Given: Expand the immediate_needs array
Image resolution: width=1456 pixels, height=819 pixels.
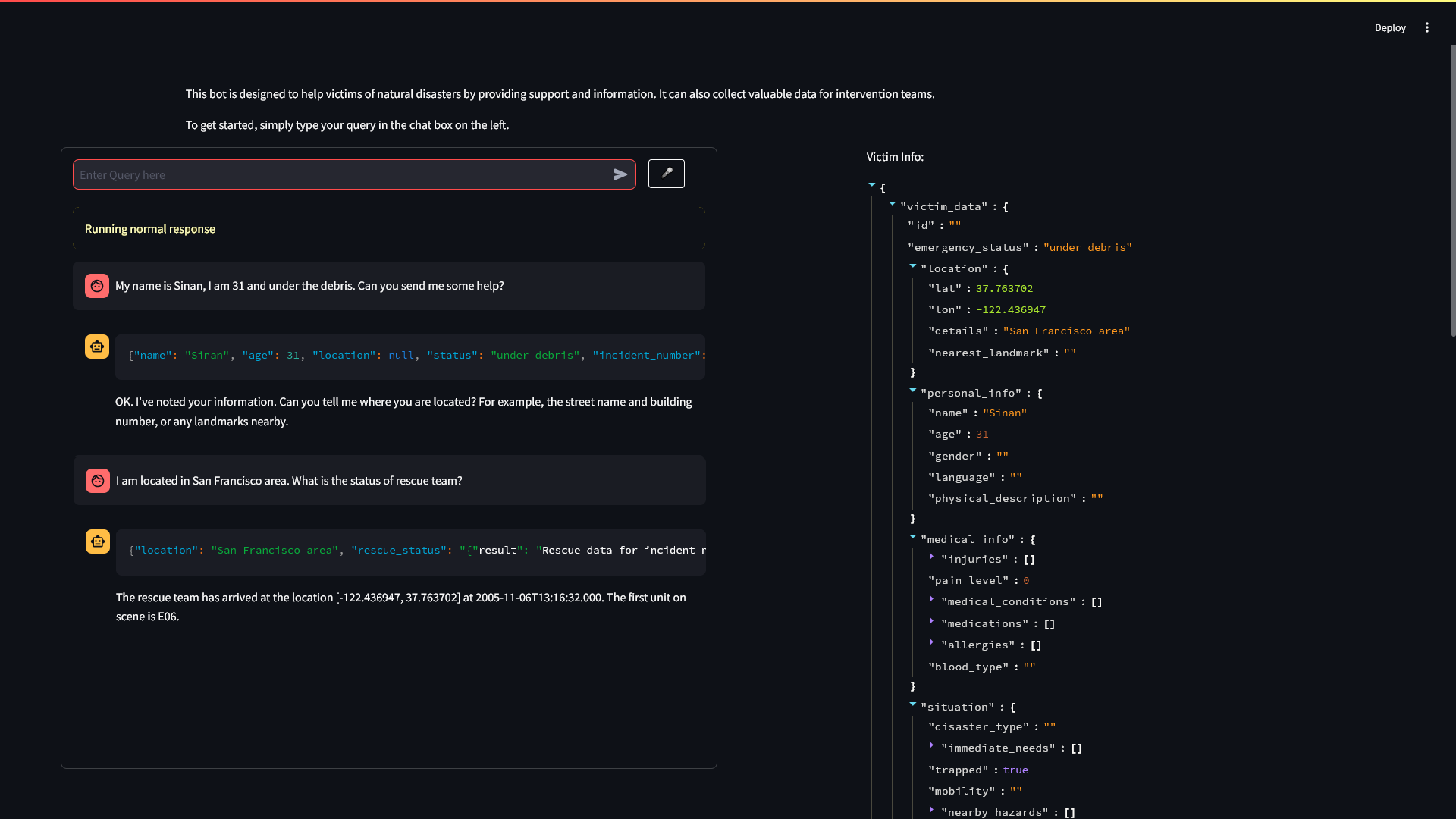Looking at the screenshot, I should coord(931,745).
